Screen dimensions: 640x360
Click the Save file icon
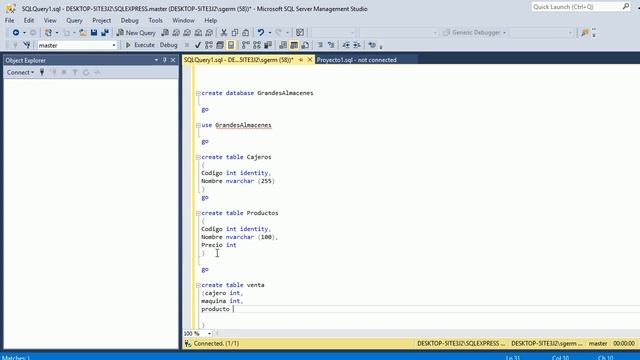click(94, 33)
